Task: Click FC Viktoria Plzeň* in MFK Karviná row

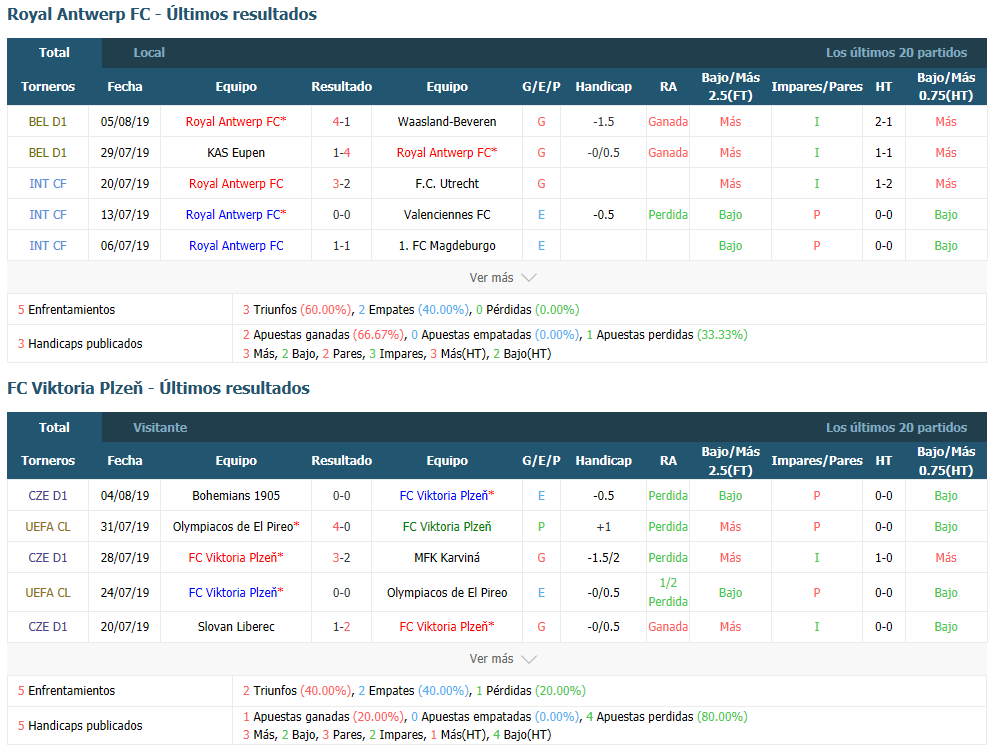Action: pyautogui.click(x=236, y=558)
